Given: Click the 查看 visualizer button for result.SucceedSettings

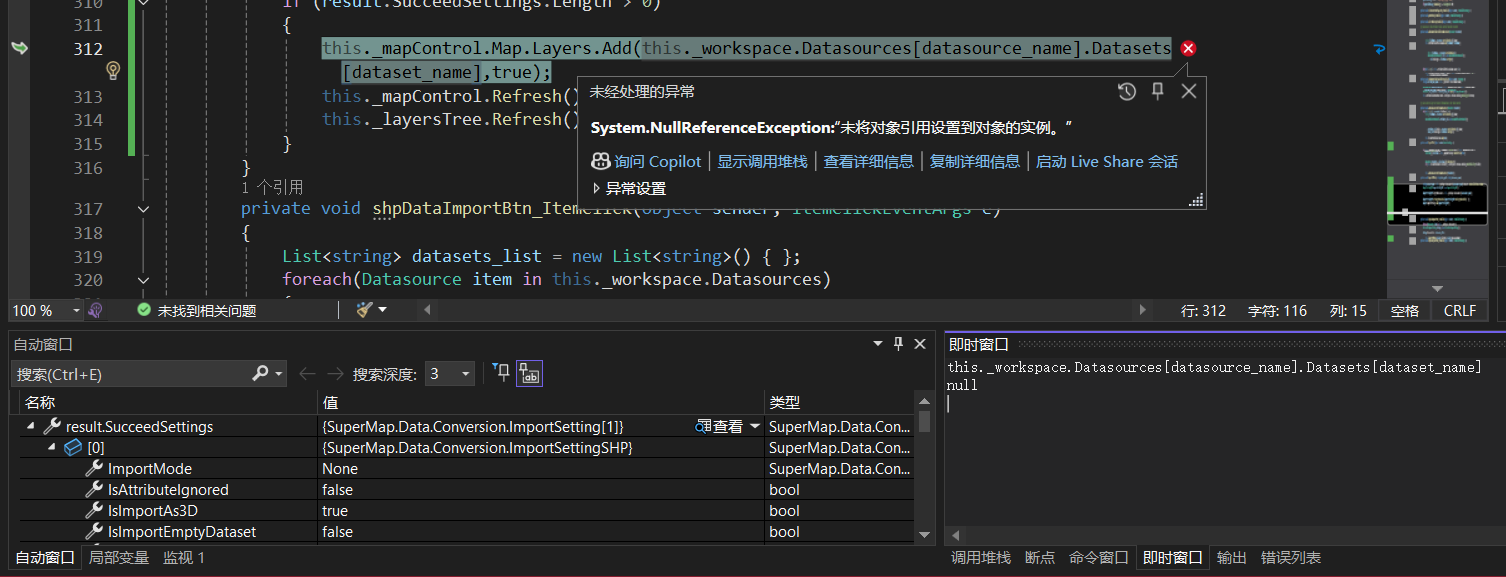Looking at the screenshot, I should pos(720,427).
